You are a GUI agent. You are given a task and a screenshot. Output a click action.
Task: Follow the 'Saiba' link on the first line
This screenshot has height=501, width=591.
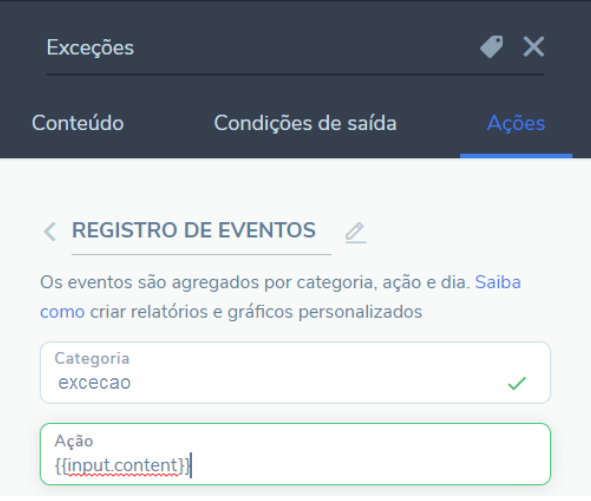498,282
